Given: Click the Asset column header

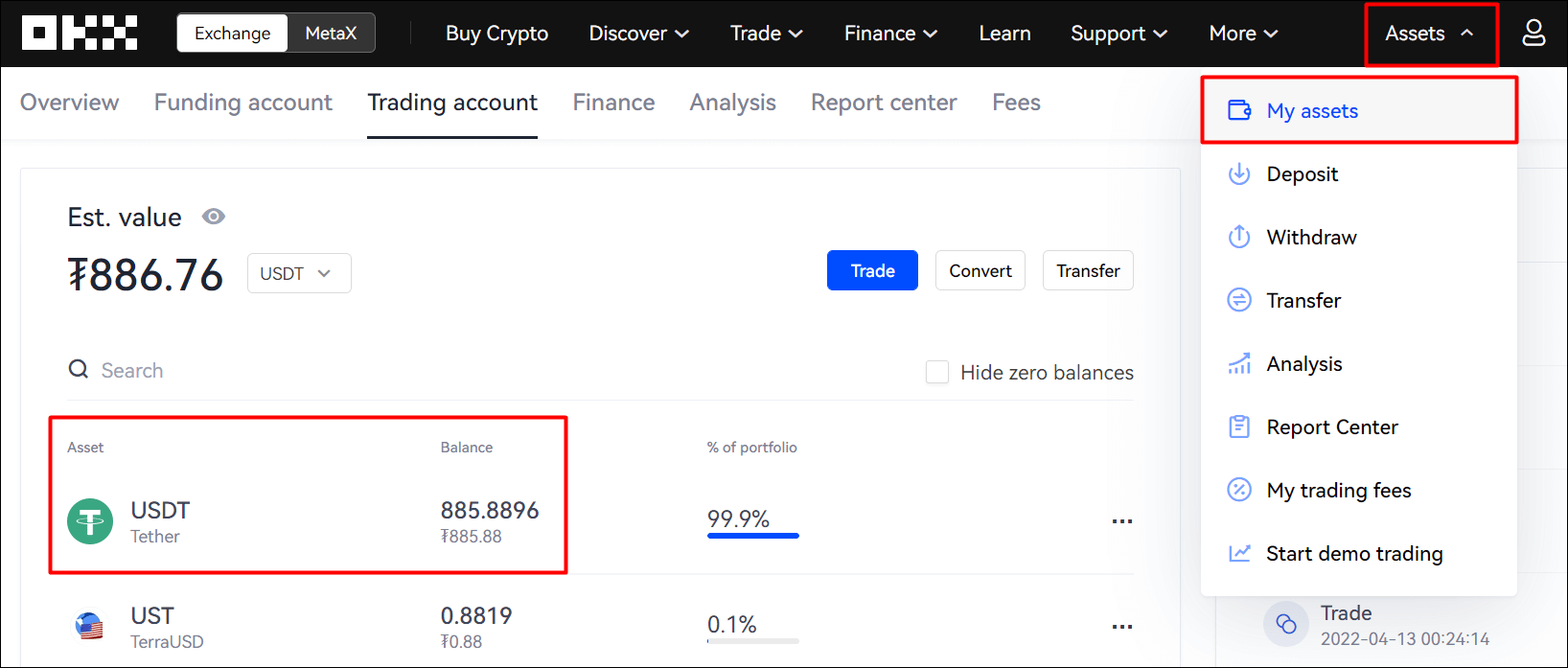Looking at the screenshot, I should (x=85, y=447).
